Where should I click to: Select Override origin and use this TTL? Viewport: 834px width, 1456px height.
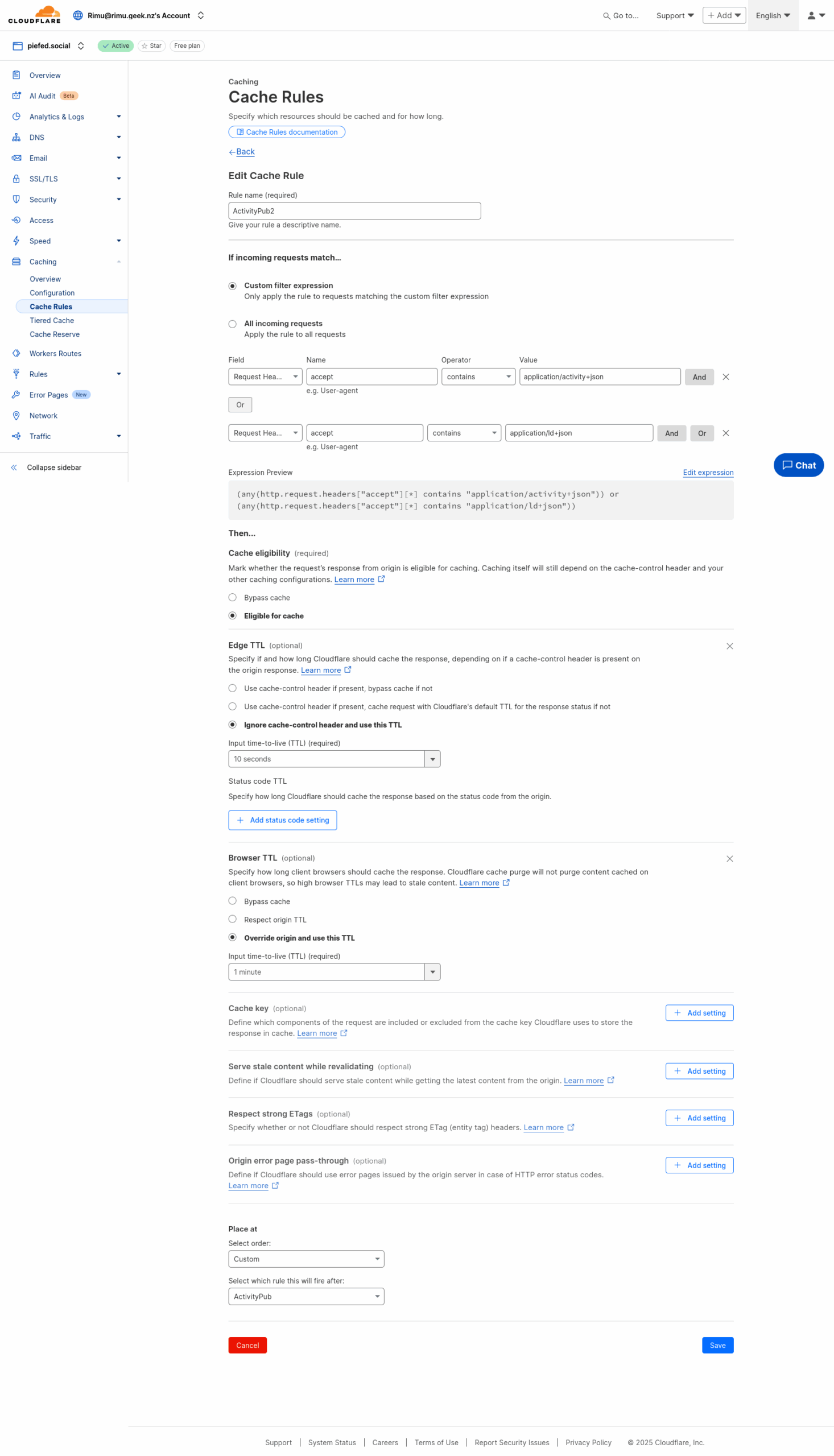pos(233,937)
